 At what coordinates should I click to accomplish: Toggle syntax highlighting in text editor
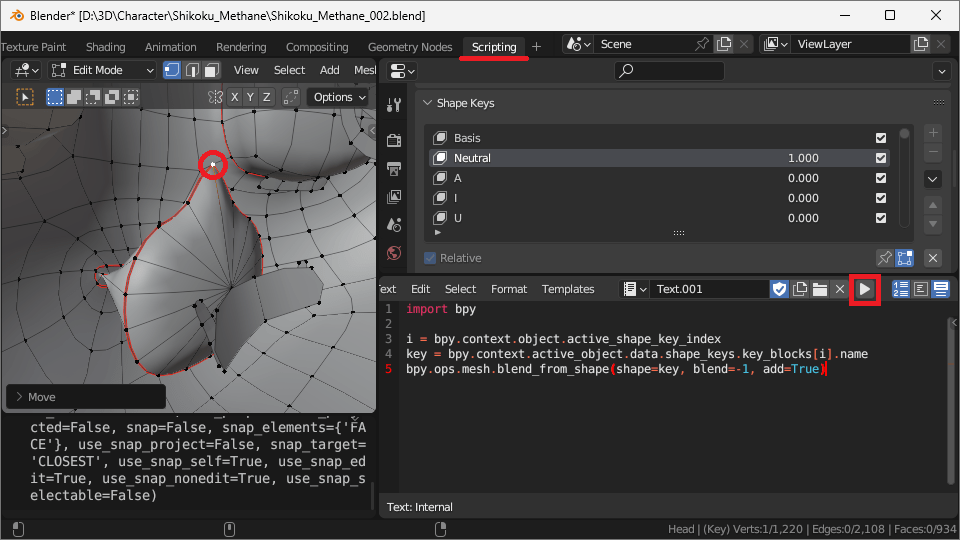click(x=940, y=289)
